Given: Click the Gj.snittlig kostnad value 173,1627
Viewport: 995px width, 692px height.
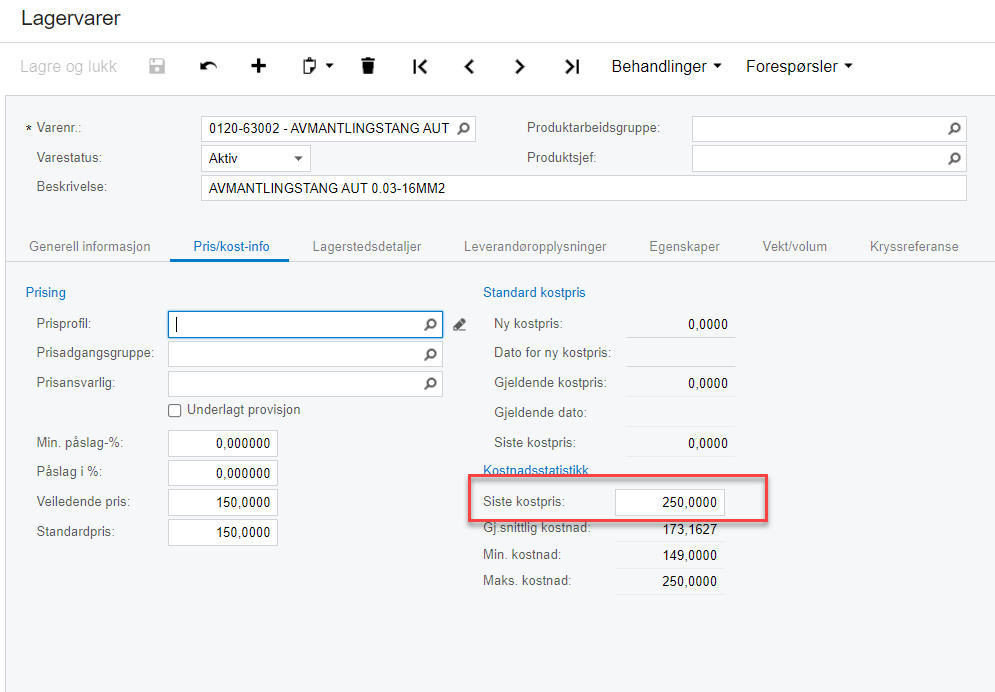Looking at the screenshot, I should point(690,529).
